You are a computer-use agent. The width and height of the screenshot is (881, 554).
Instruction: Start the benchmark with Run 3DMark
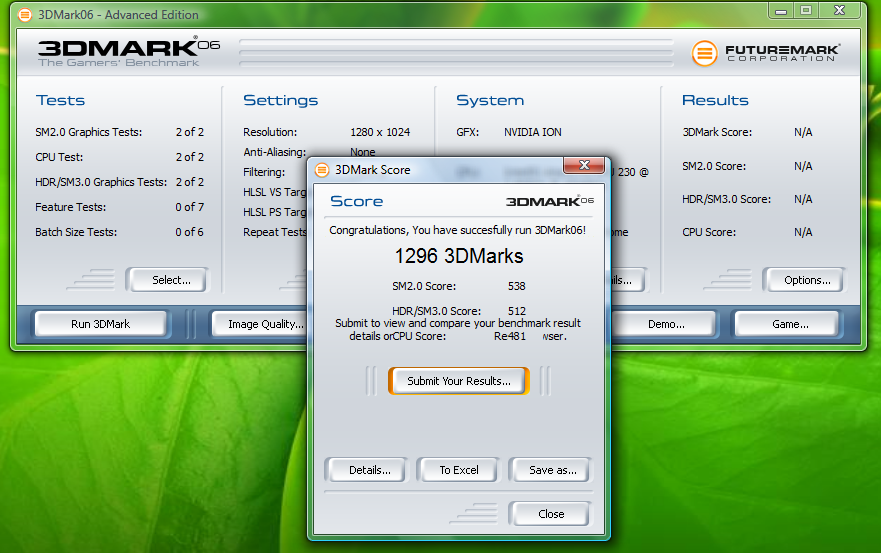point(101,324)
